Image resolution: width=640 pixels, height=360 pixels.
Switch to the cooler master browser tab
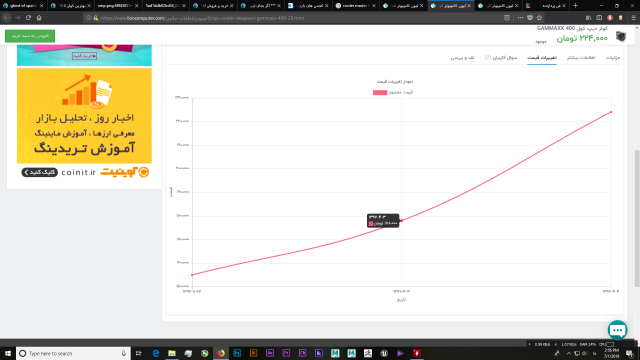tap(355, 6)
